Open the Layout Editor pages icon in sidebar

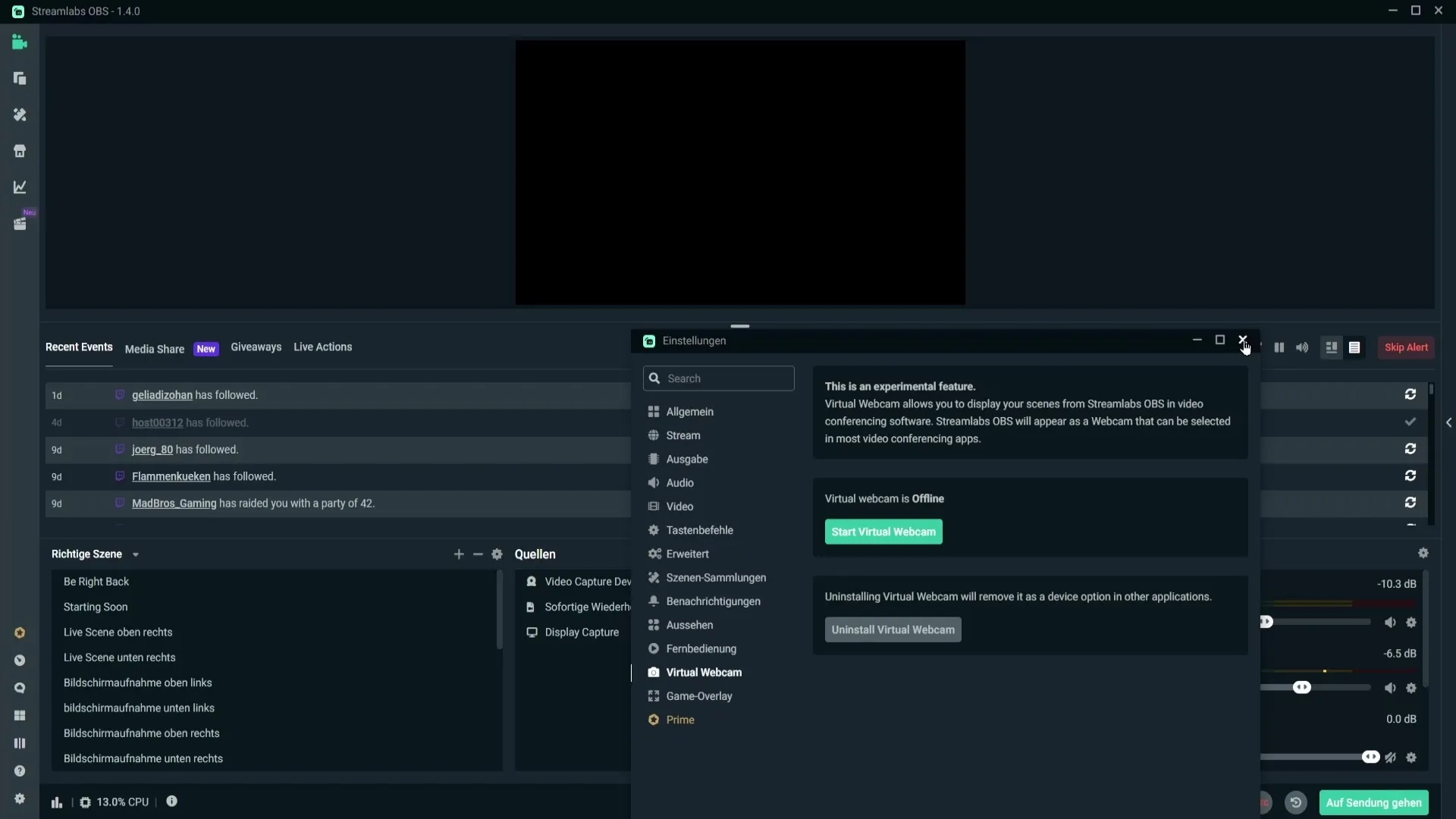click(20, 79)
